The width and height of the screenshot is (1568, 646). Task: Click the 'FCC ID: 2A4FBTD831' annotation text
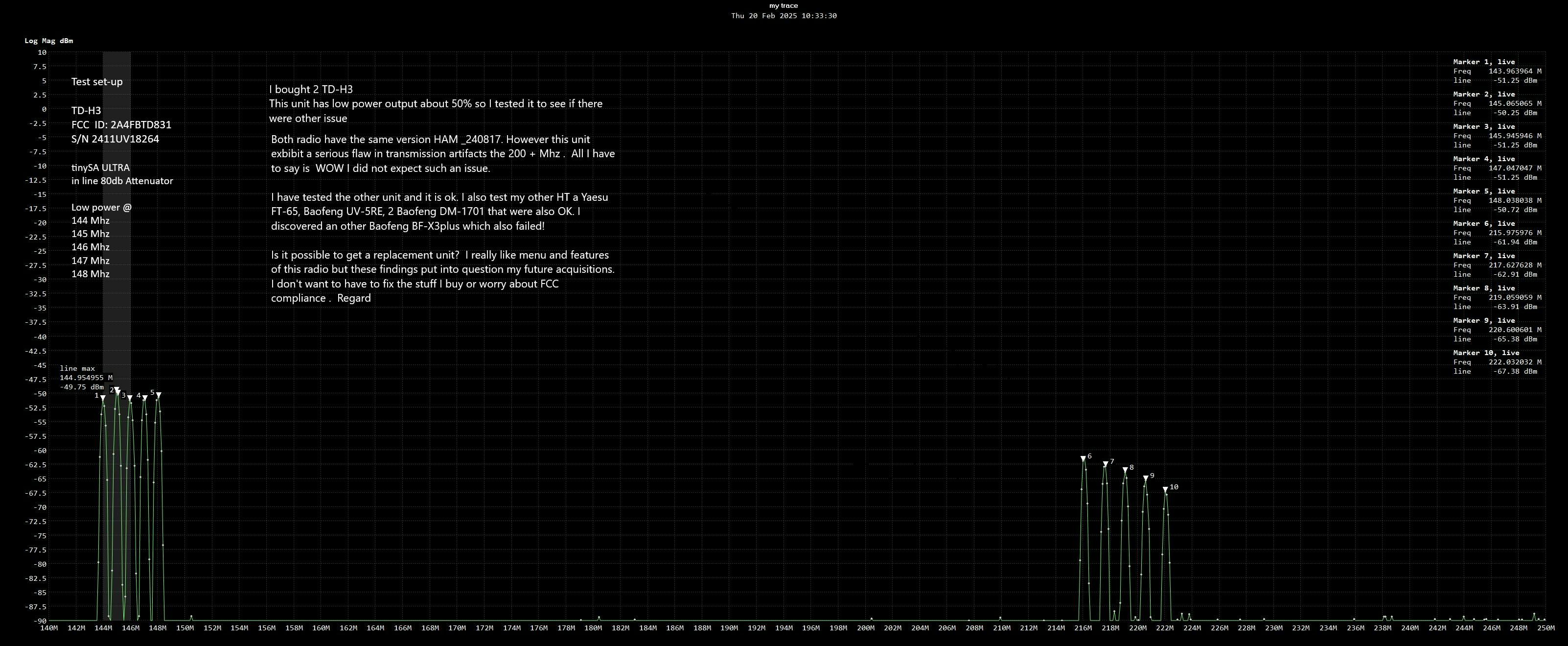121,125
